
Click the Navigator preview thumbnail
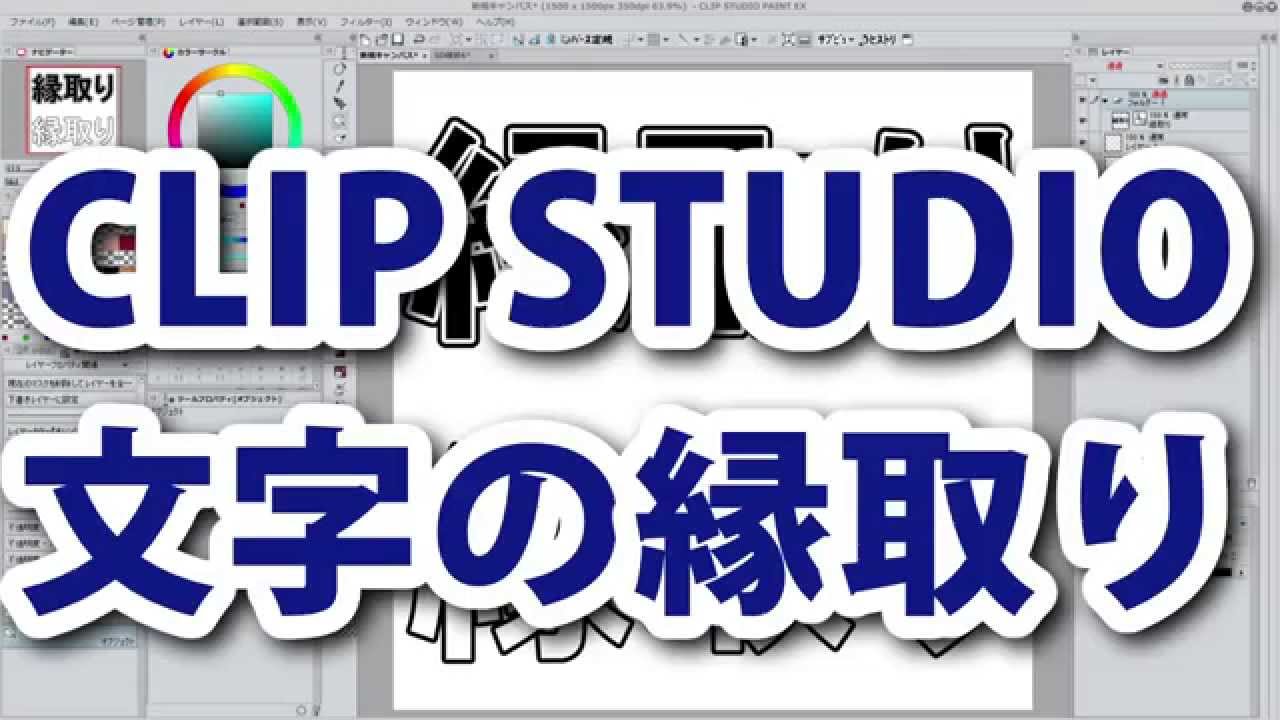click(74, 108)
